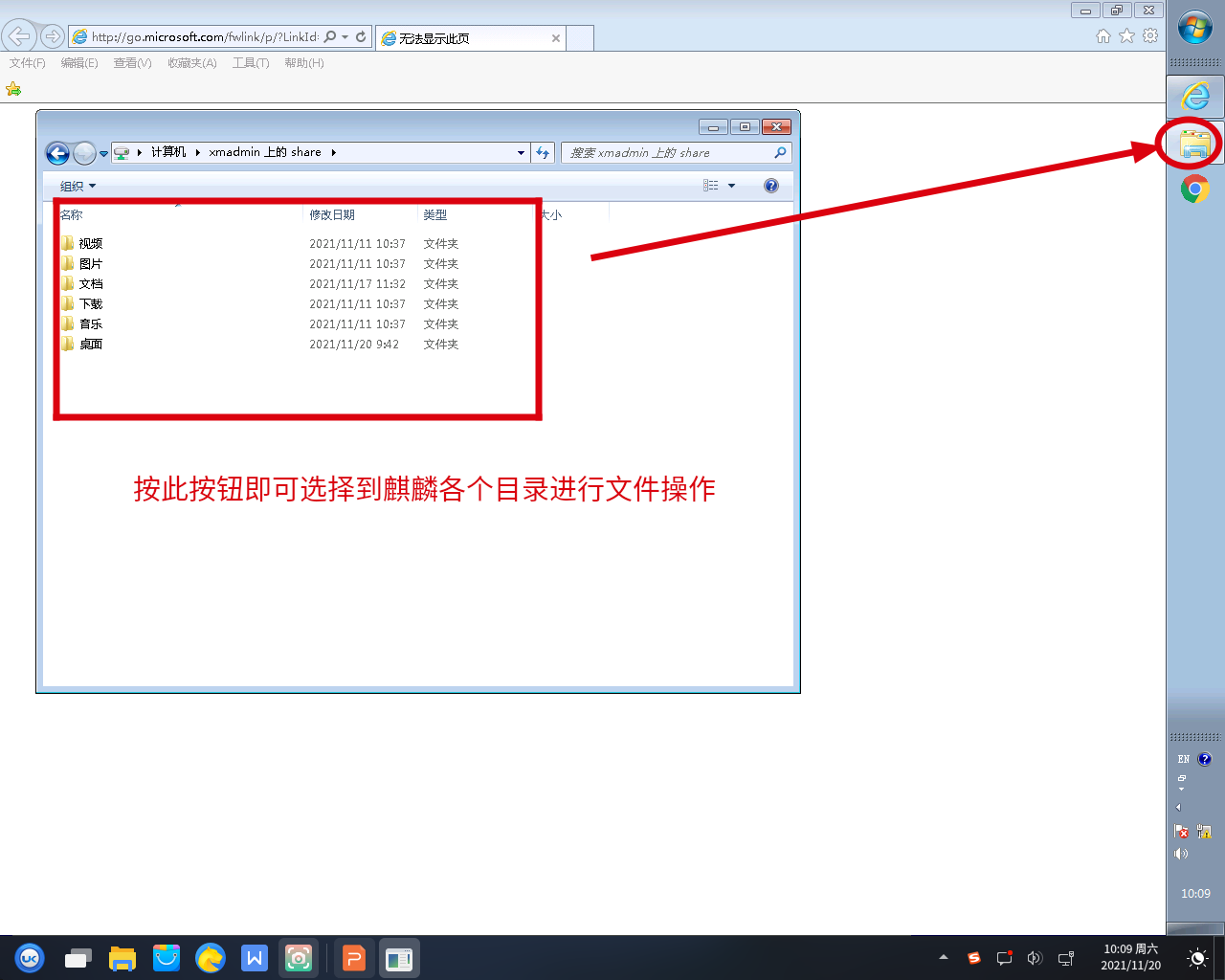The image size is (1225, 980).
Task: Click the Windows tray volume speaker icon
Action: point(1181,854)
